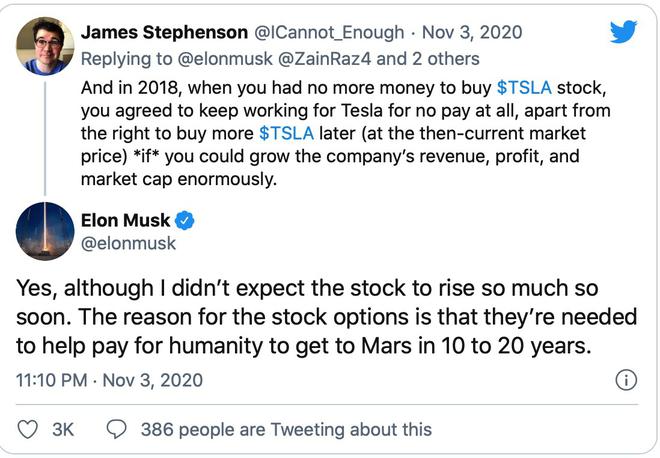660x458 pixels.
Task: Open the first $TSLA cashtag before "stock"
Action: pyautogui.click(x=526, y=87)
